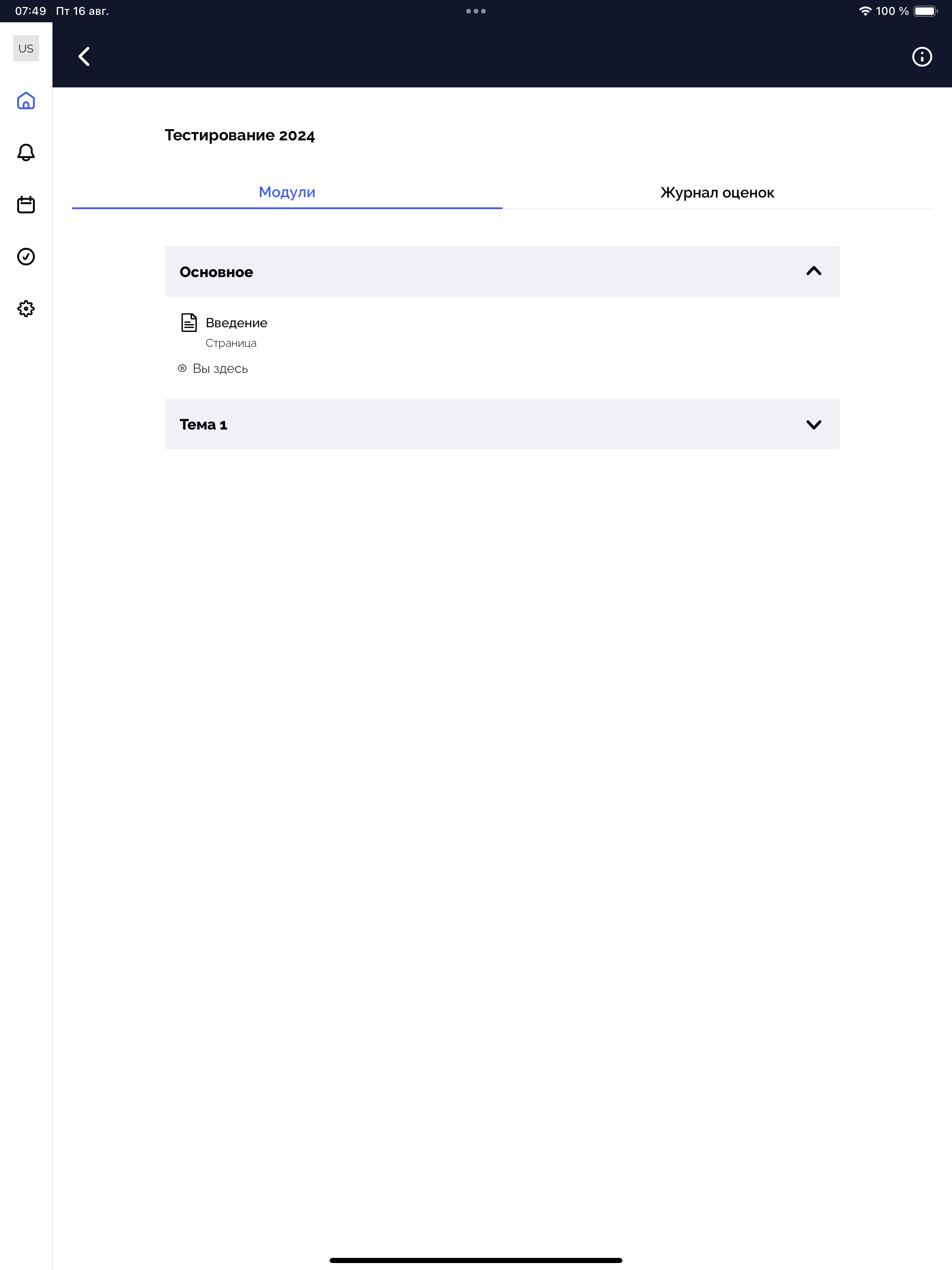Click the Страница subtitle under Введение

click(x=231, y=343)
